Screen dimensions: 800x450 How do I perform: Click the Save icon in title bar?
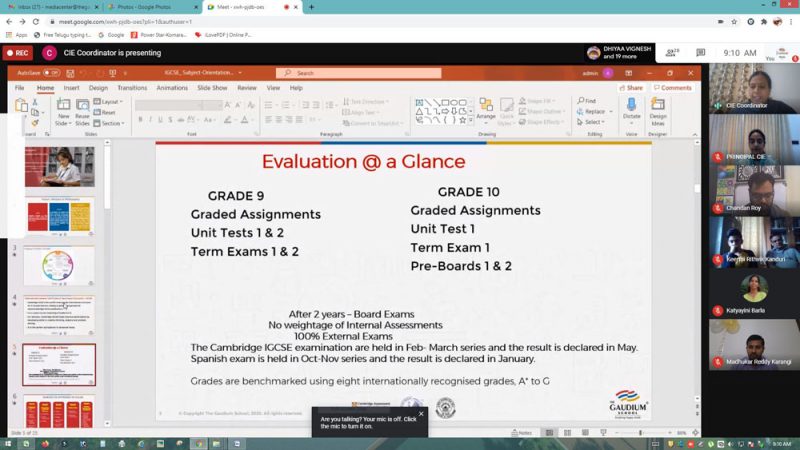[70, 73]
